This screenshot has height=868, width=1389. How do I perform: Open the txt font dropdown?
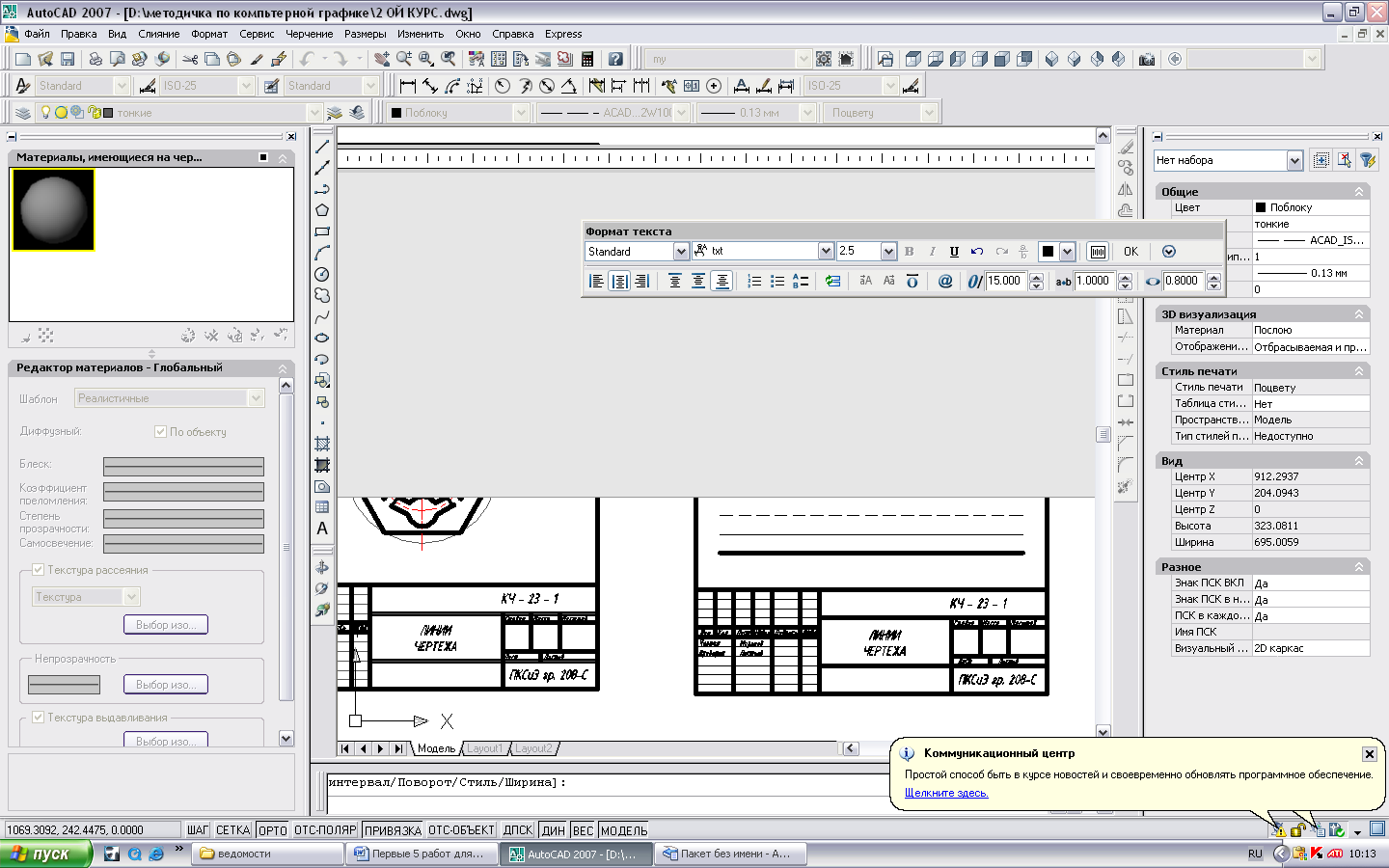pyautogui.click(x=826, y=252)
